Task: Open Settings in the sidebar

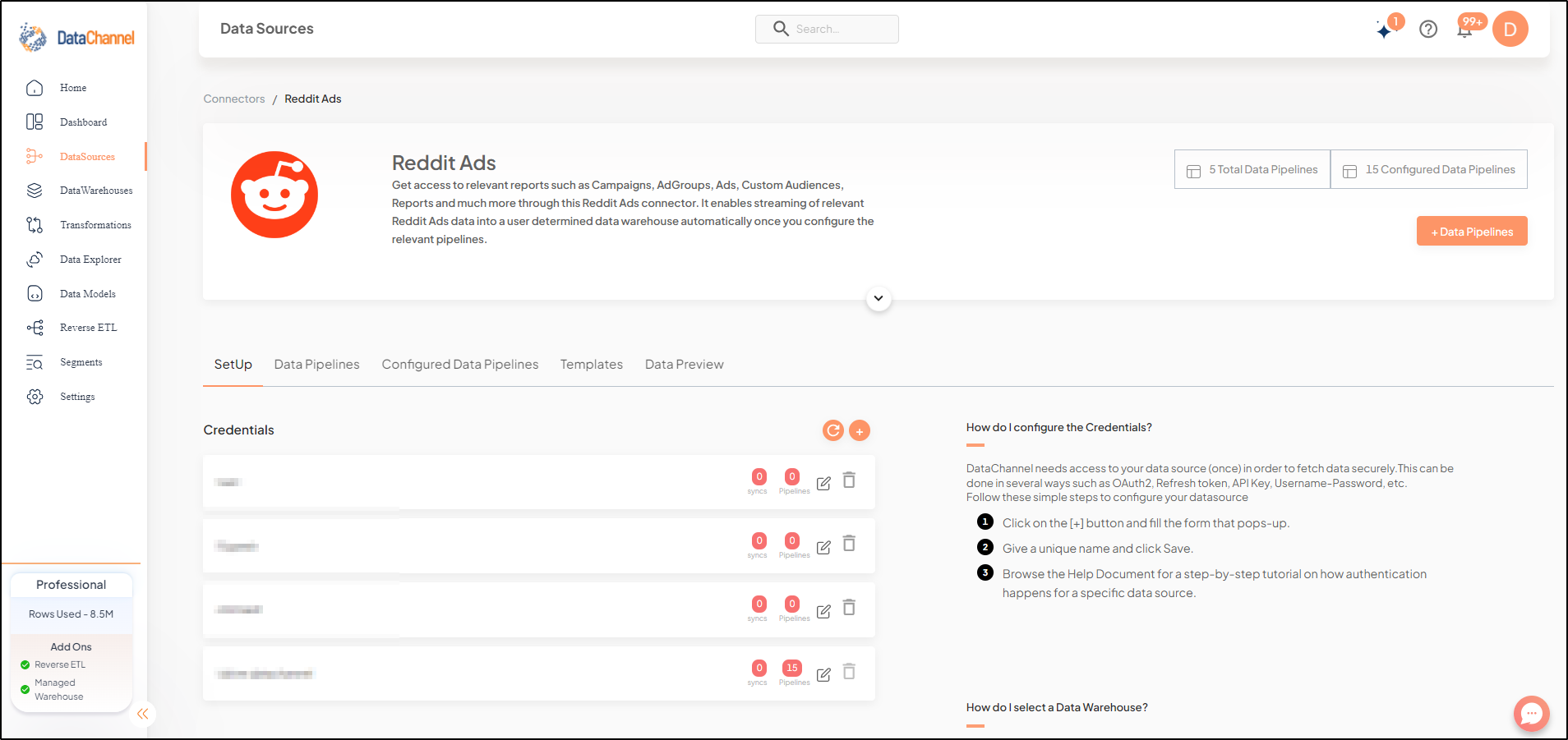Action: coord(76,397)
